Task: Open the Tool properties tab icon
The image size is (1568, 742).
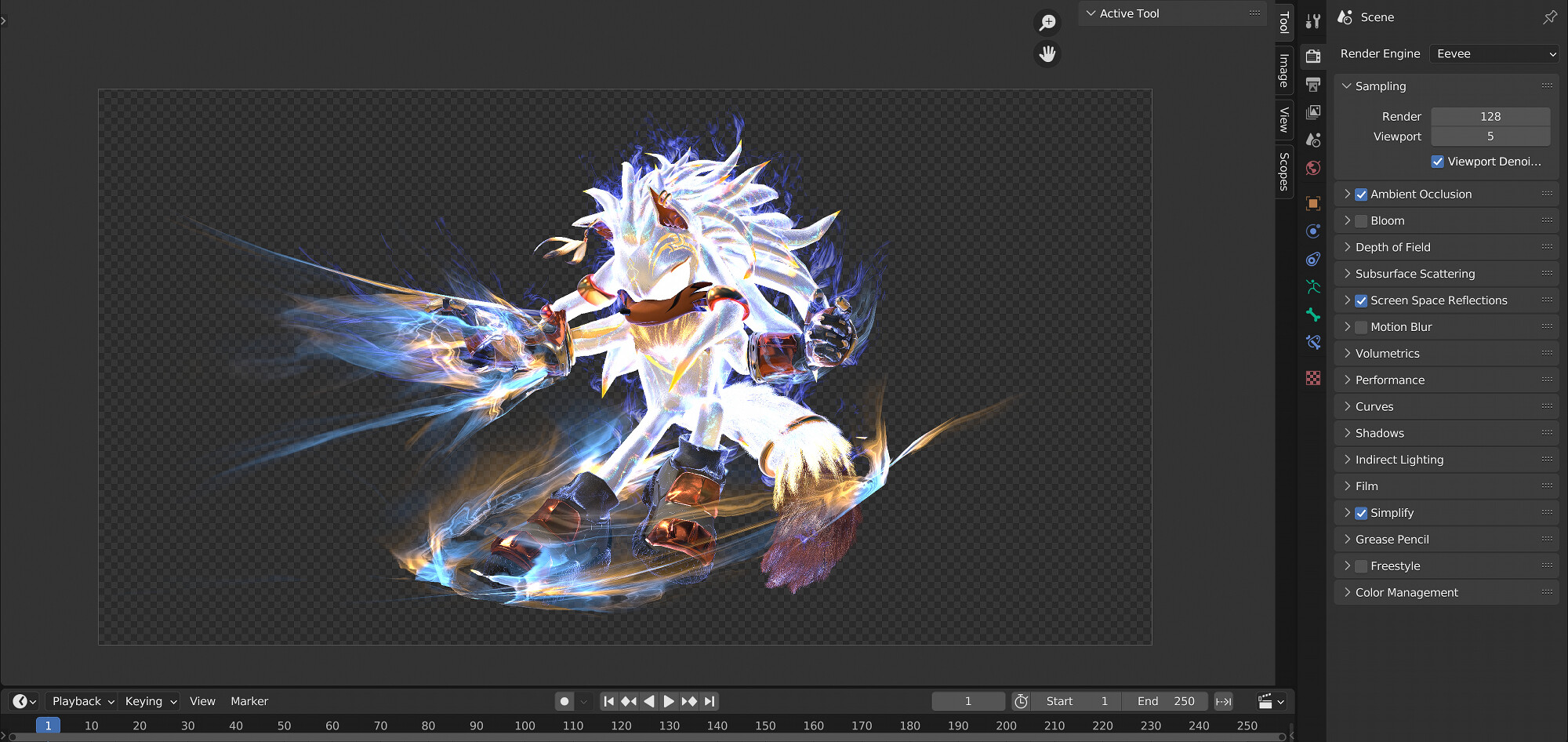Action: point(1313,21)
